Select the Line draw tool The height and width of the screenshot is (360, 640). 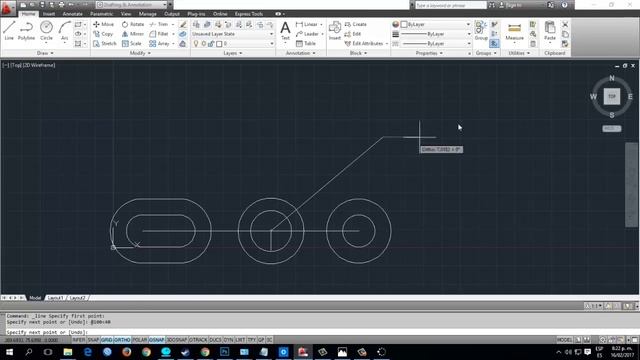[x=9, y=31]
